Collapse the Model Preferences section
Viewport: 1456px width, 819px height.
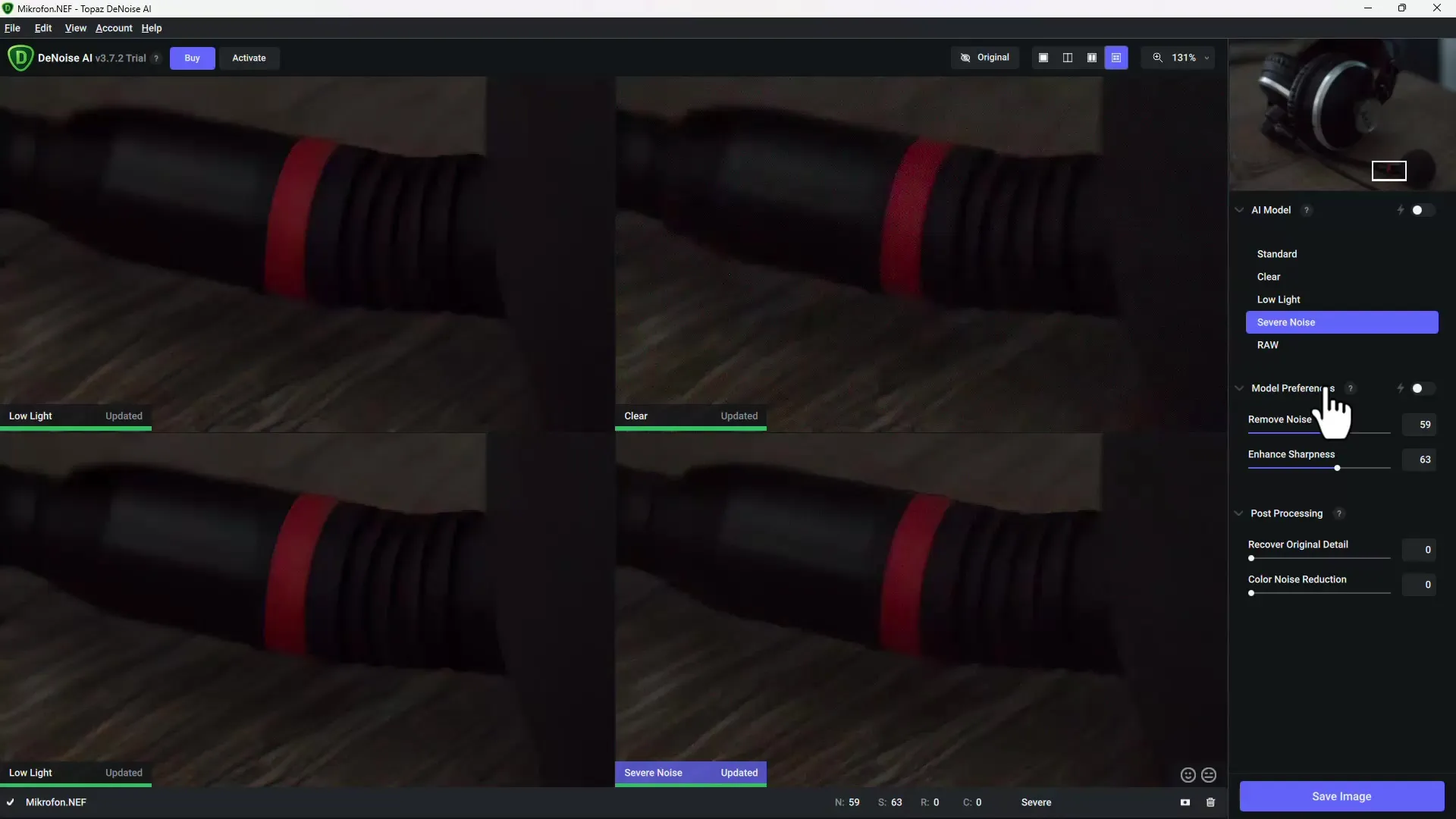[1240, 388]
